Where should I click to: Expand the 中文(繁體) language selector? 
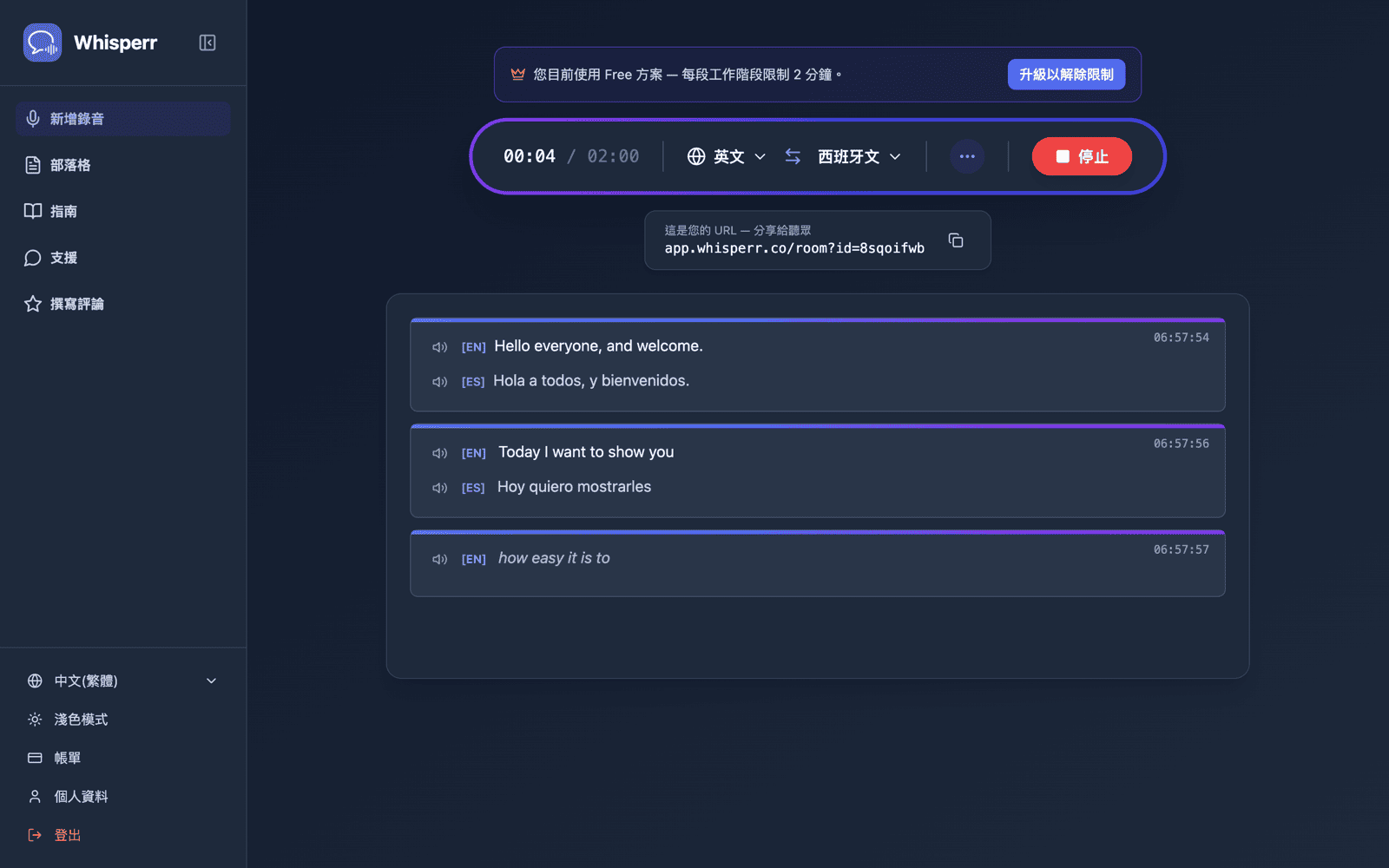click(122, 681)
